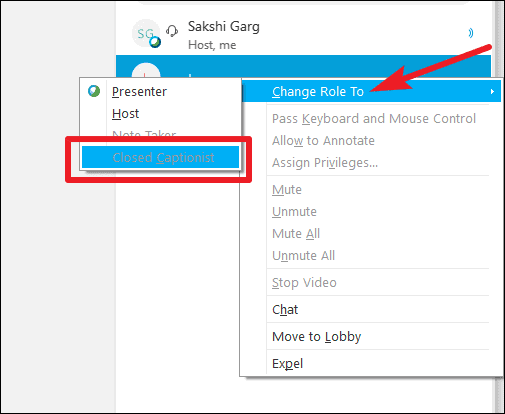Choose Allow to Annotate
The height and width of the screenshot is (414, 505).
(x=323, y=141)
